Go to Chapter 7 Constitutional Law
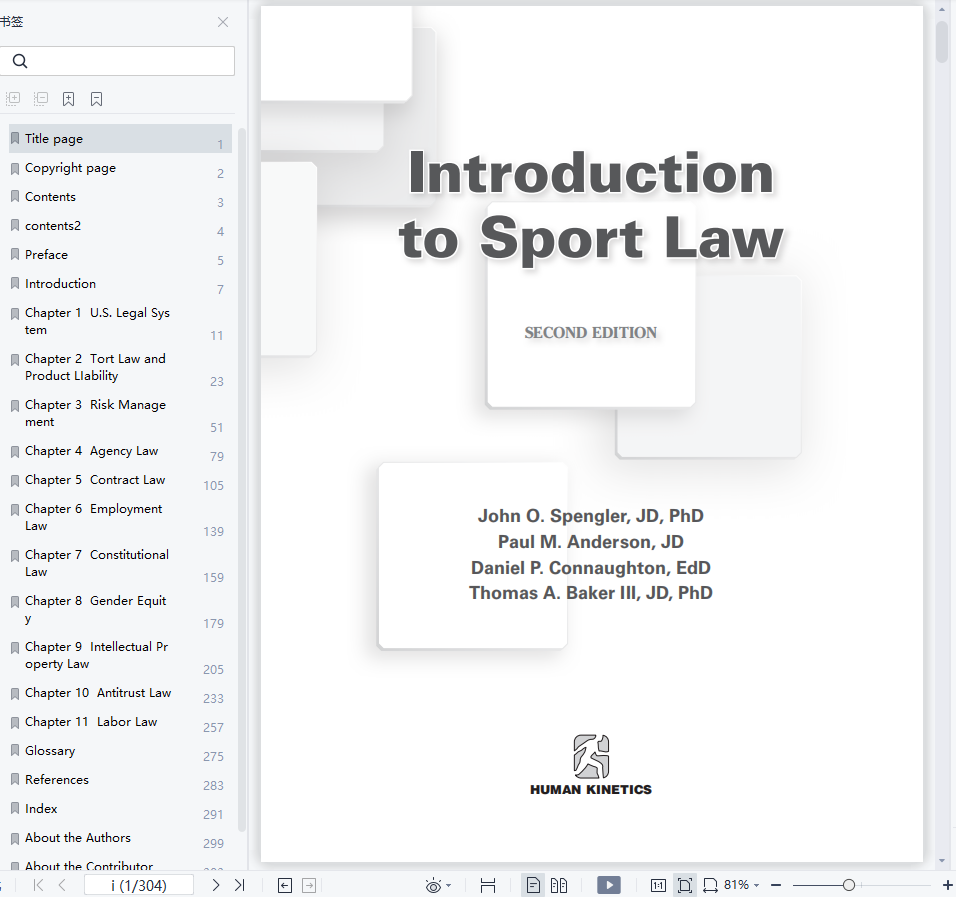The height and width of the screenshot is (897, 956). coord(120,563)
